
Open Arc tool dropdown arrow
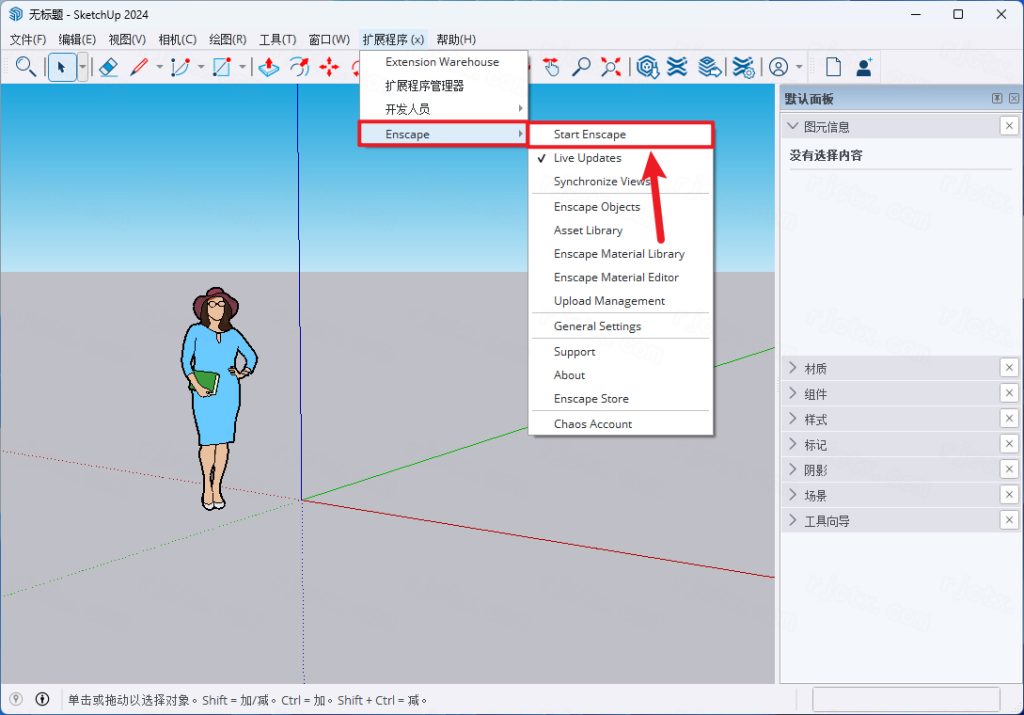tap(200, 67)
